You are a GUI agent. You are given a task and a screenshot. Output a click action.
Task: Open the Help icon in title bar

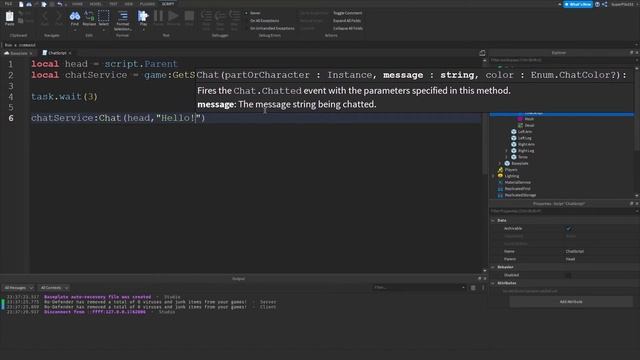click(597, 4)
